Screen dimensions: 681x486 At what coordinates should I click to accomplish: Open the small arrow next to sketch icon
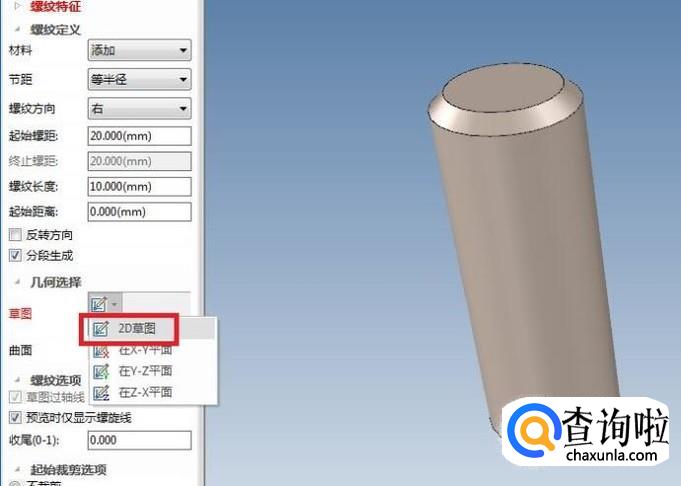coord(115,304)
